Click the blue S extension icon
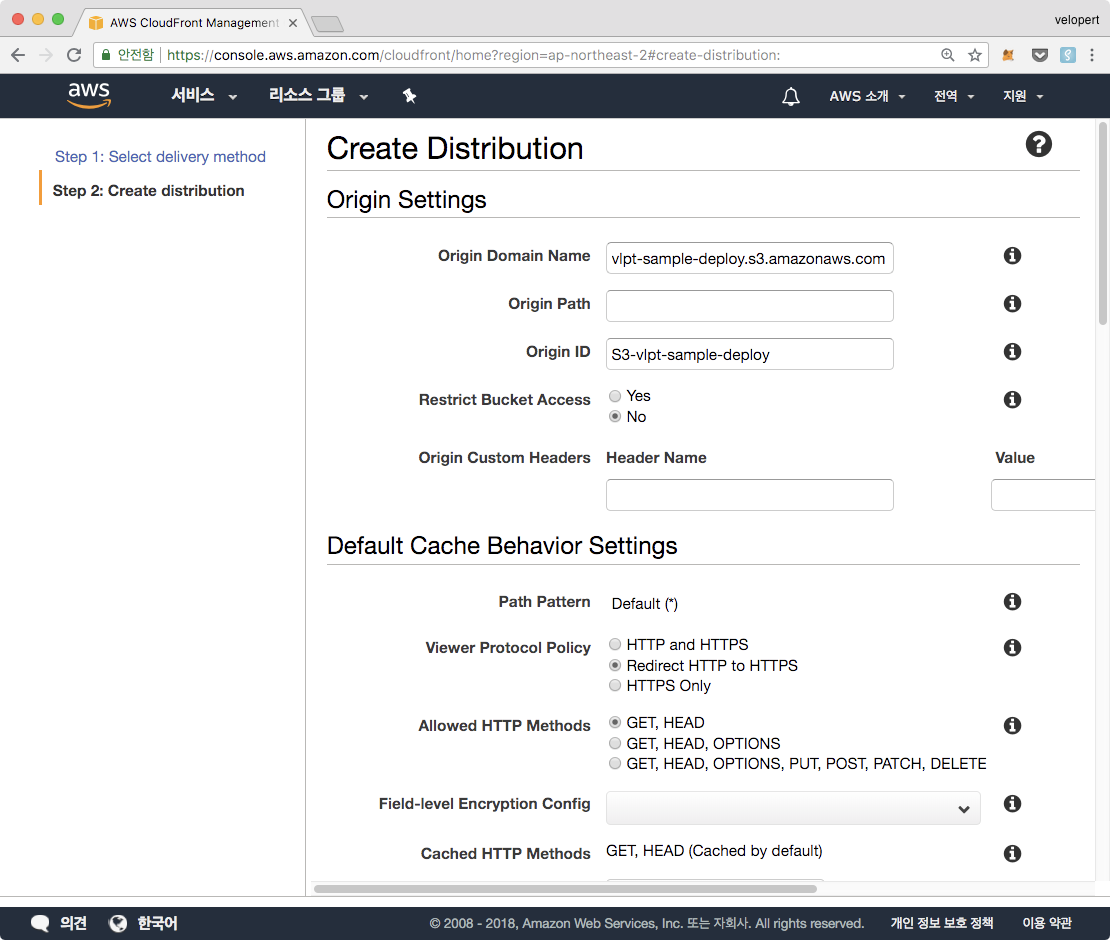 coord(1068,55)
